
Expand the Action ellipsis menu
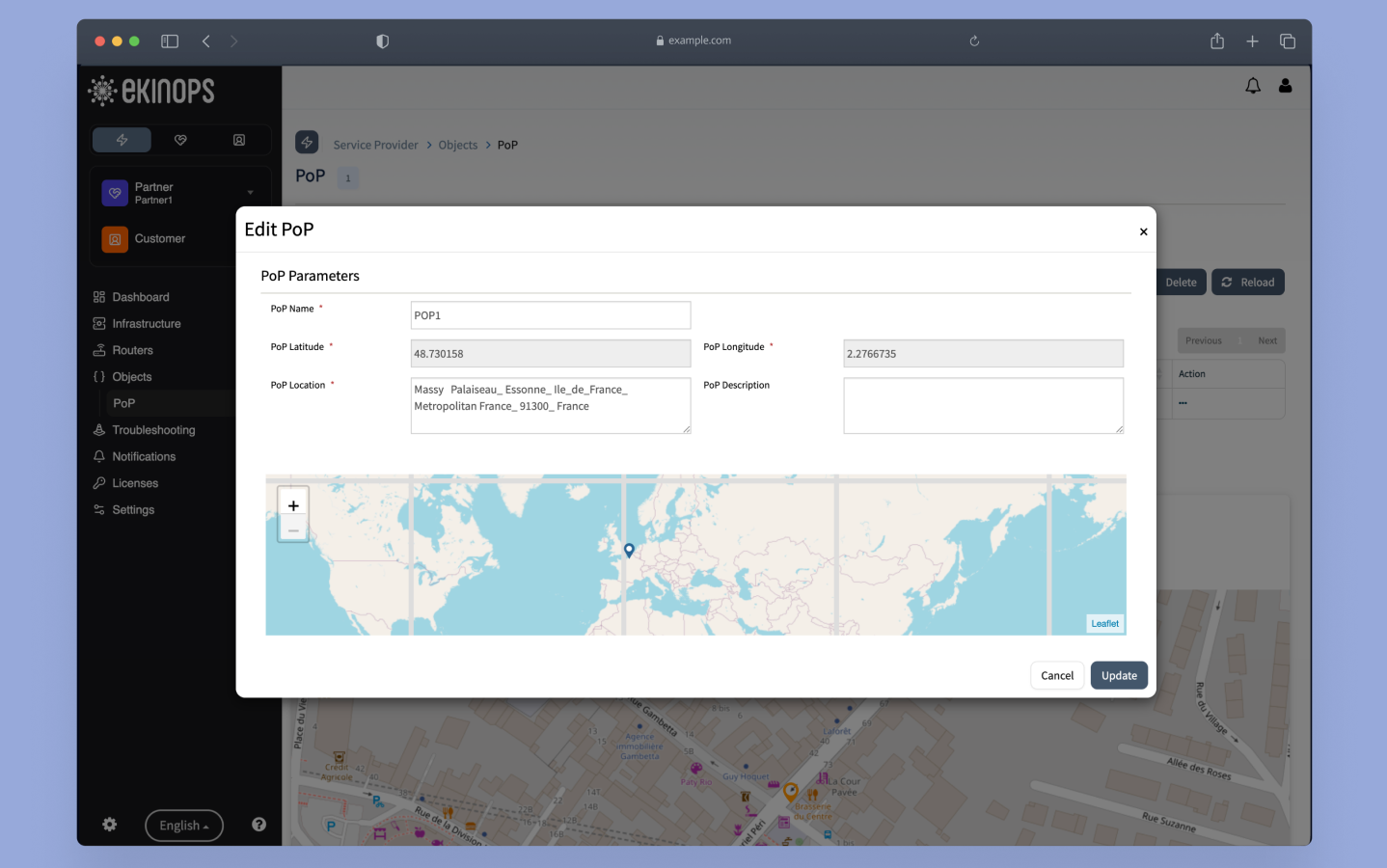[1183, 403]
